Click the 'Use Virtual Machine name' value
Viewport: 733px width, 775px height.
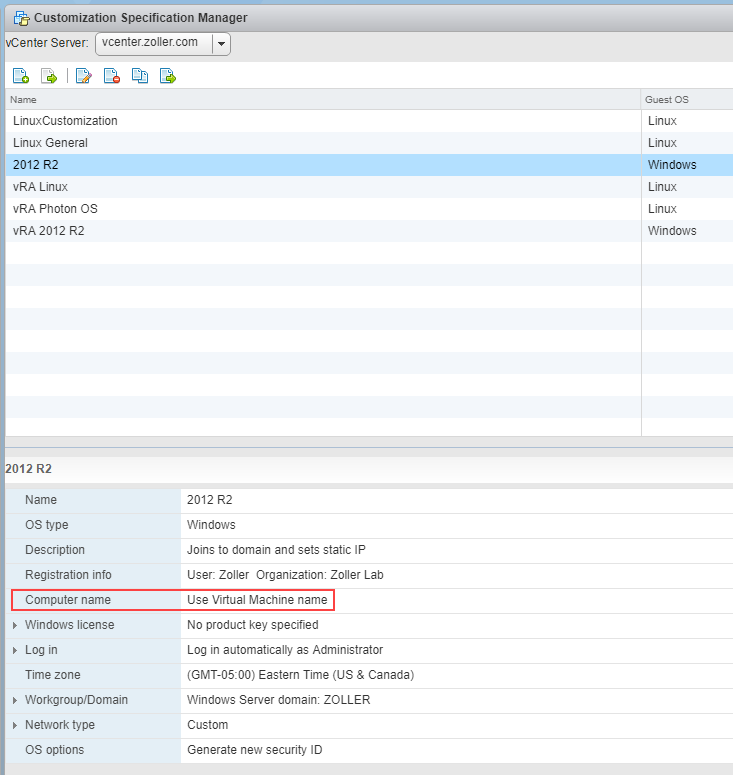coord(257,600)
